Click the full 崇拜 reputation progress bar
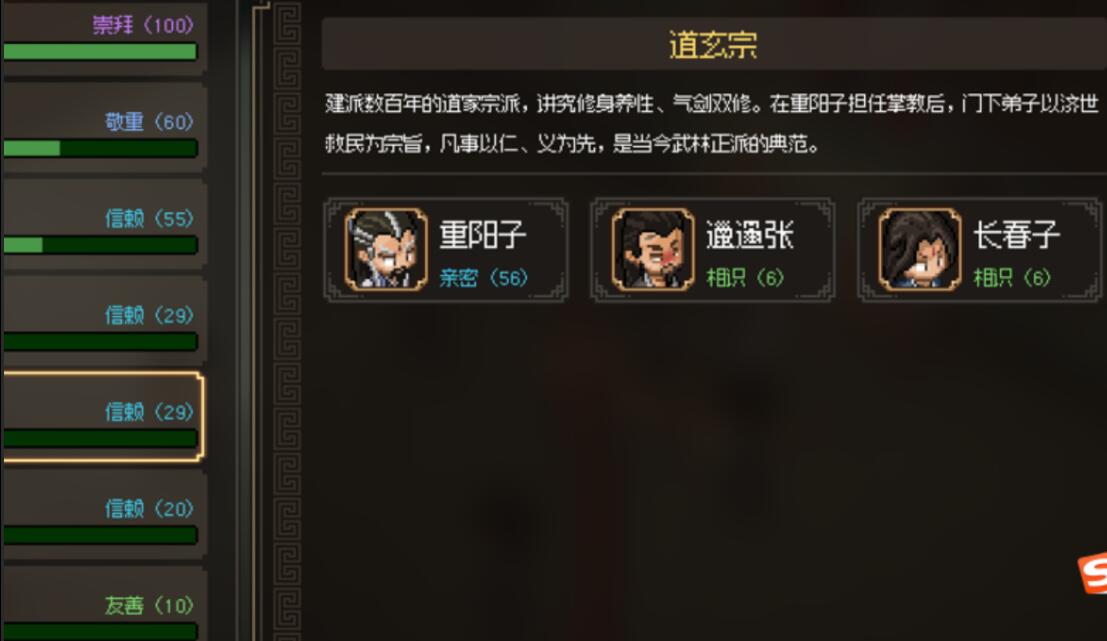Image resolution: width=1107 pixels, height=641 pixels. 100,52
